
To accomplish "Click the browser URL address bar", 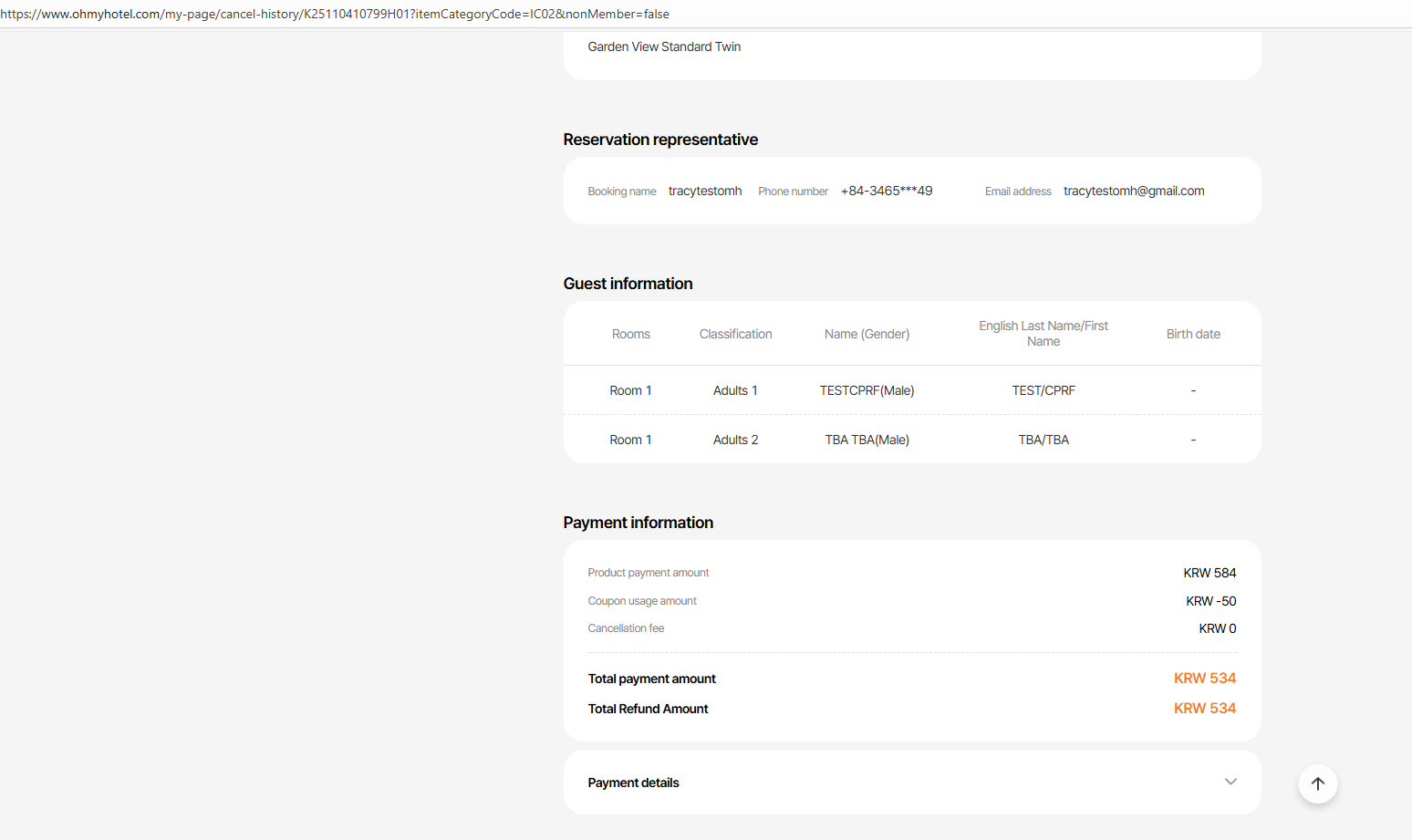I will tap(335, 14).
